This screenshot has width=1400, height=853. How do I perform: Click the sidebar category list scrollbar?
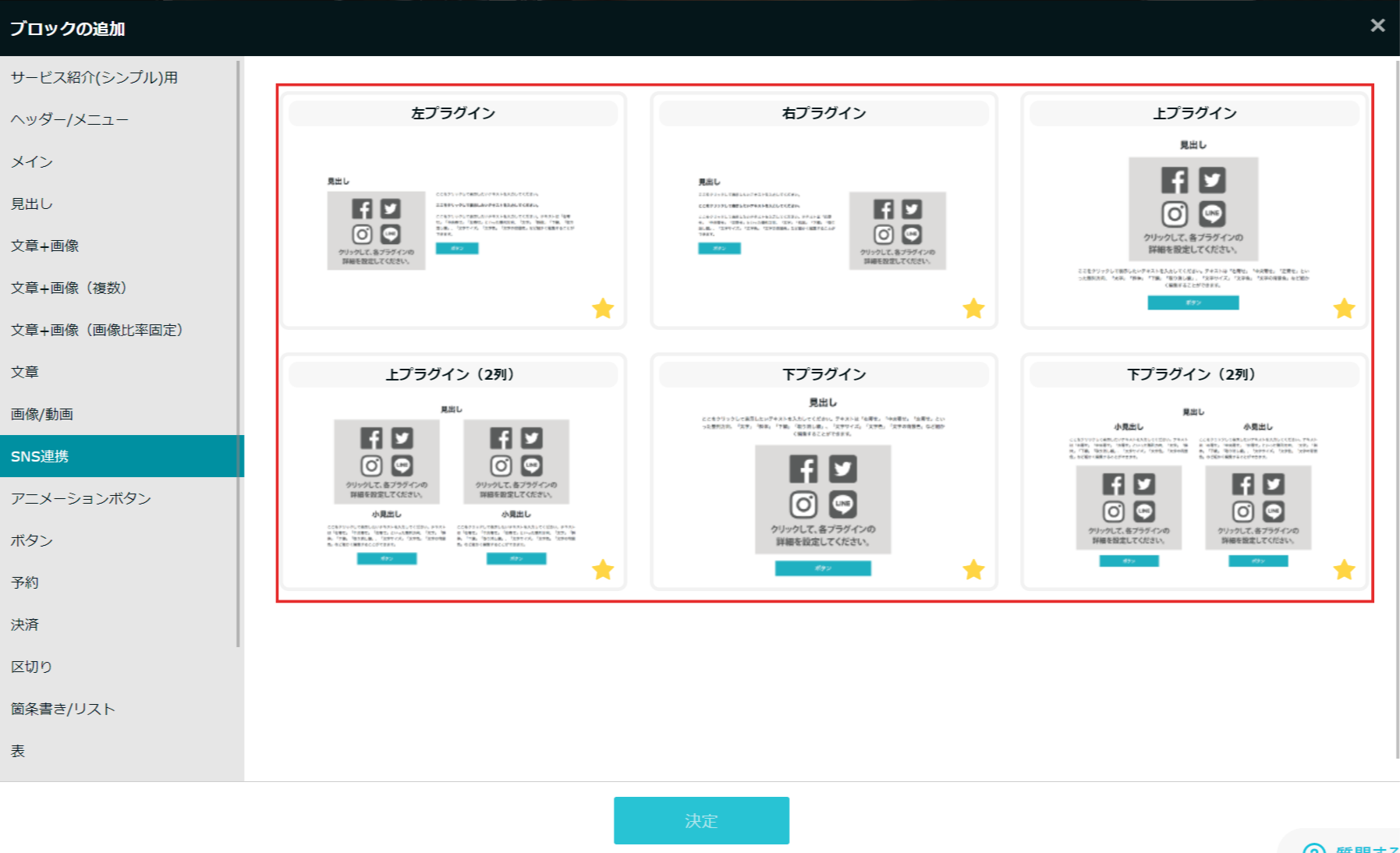coord(238,352)
